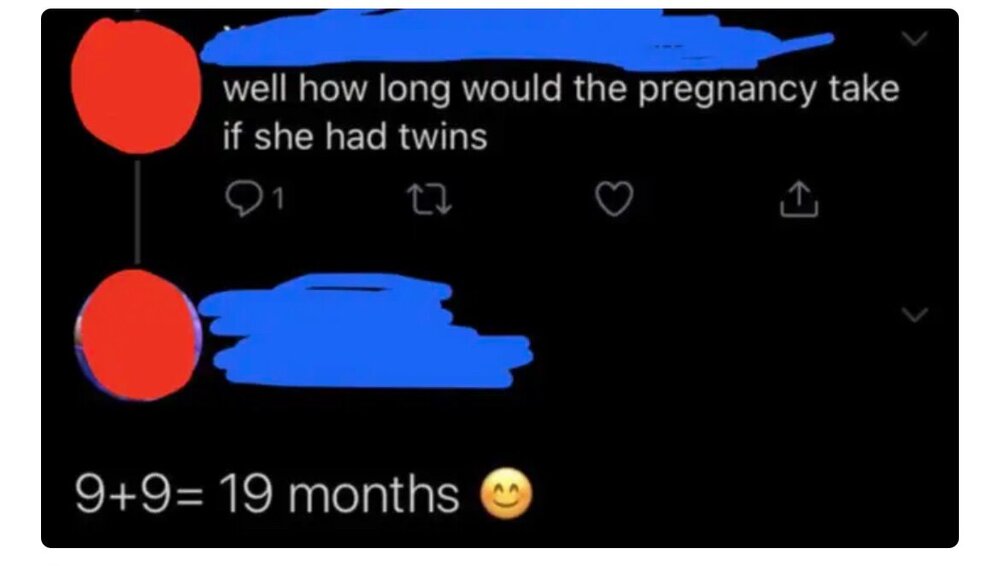Like the twins tweet with the heart

(614, 199)
